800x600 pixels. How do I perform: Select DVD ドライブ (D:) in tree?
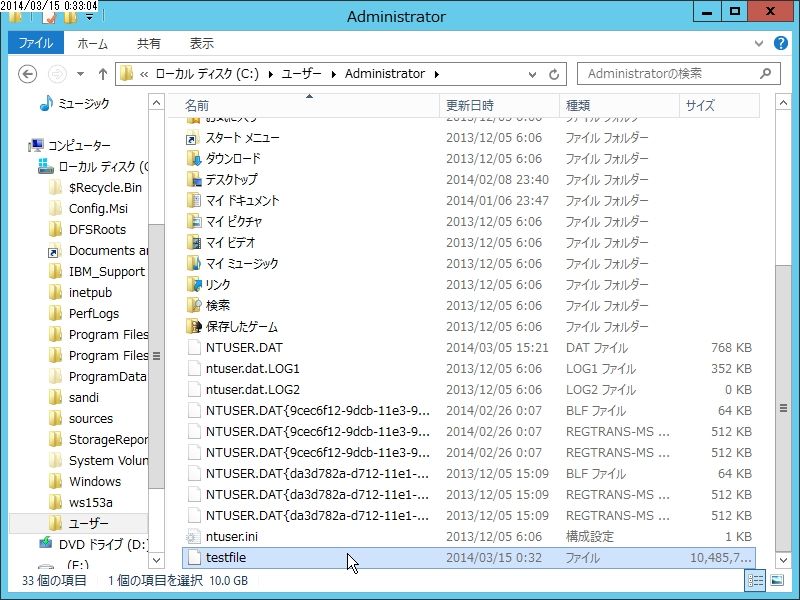click(102, 544)
